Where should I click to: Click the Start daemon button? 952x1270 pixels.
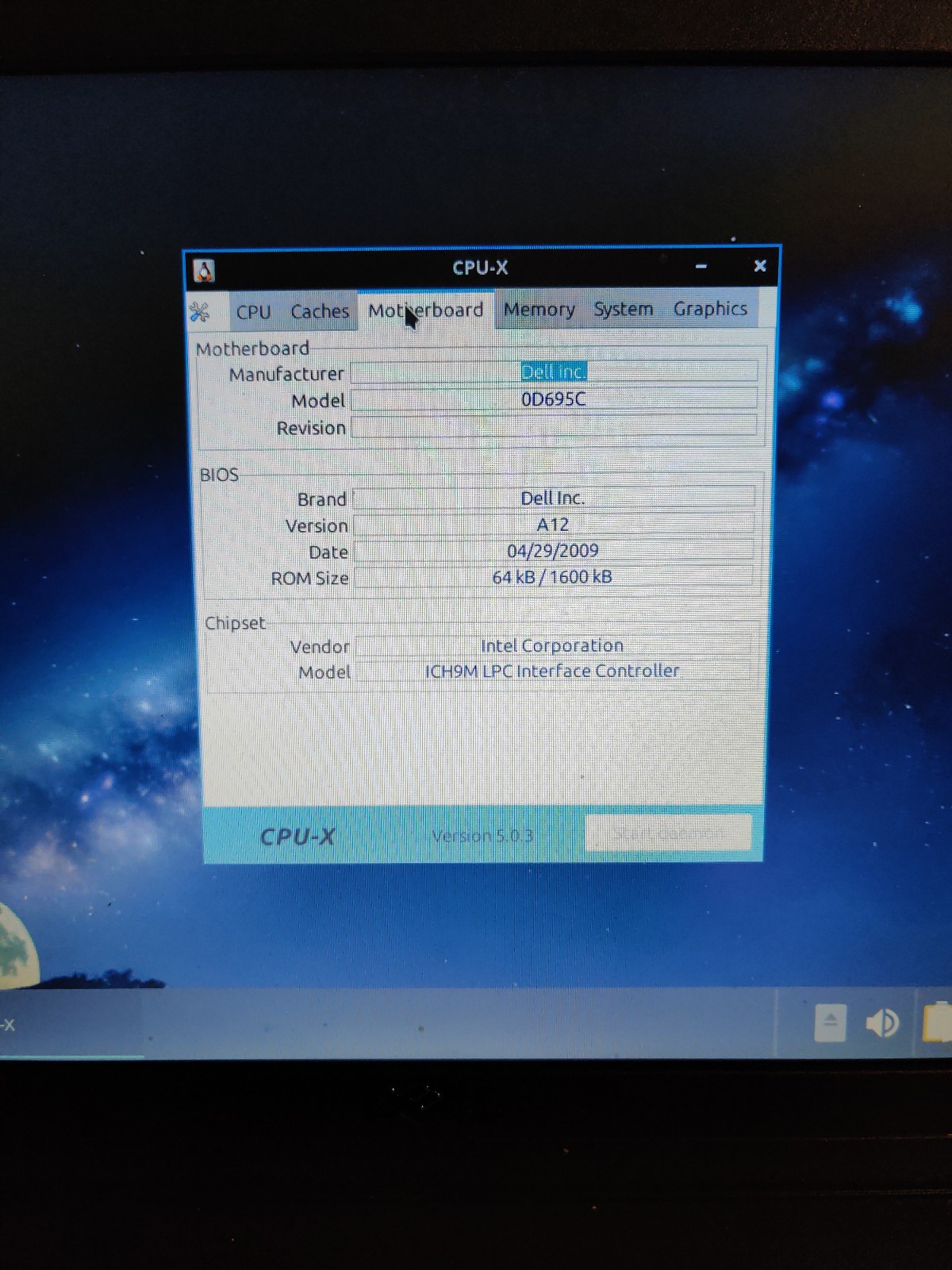point(668,833)
